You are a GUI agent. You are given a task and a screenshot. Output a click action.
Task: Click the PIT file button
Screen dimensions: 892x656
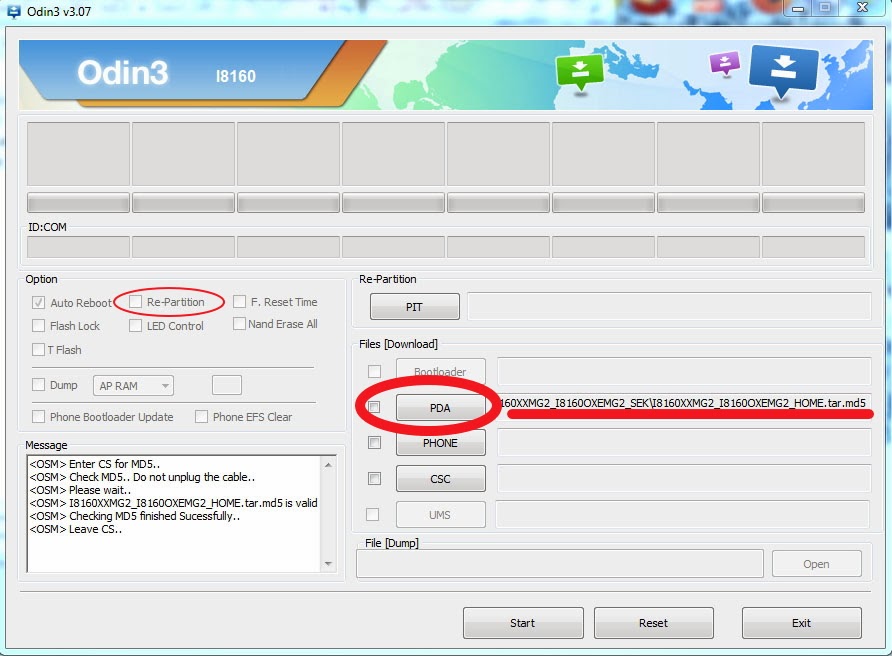pos(415,307)
